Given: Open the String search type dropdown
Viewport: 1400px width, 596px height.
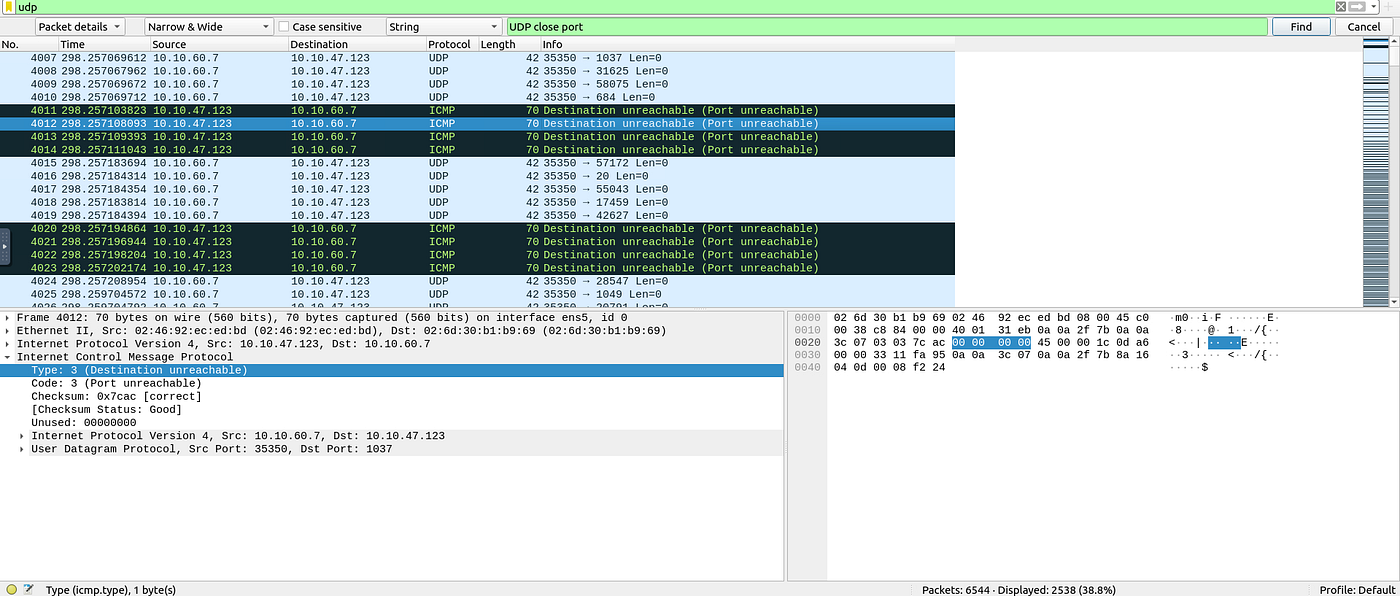Looking at the screenshot, I should [x=442, y=27].
